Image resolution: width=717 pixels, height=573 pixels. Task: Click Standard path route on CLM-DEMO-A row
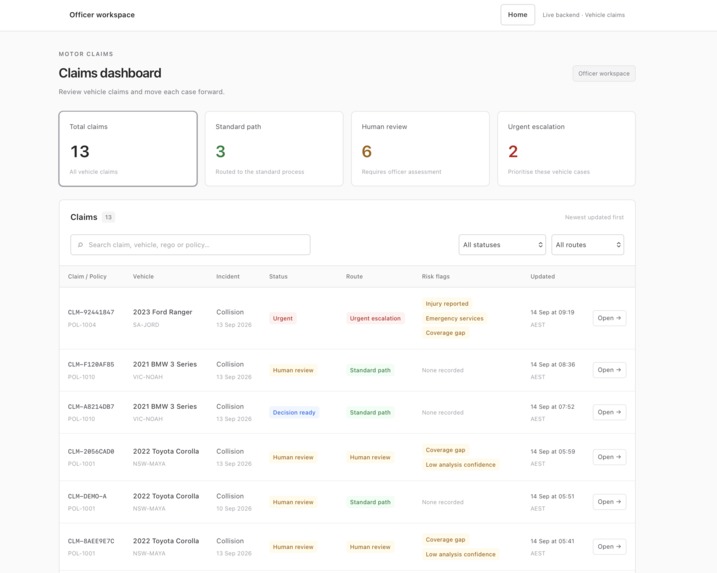tap(370, 502)
